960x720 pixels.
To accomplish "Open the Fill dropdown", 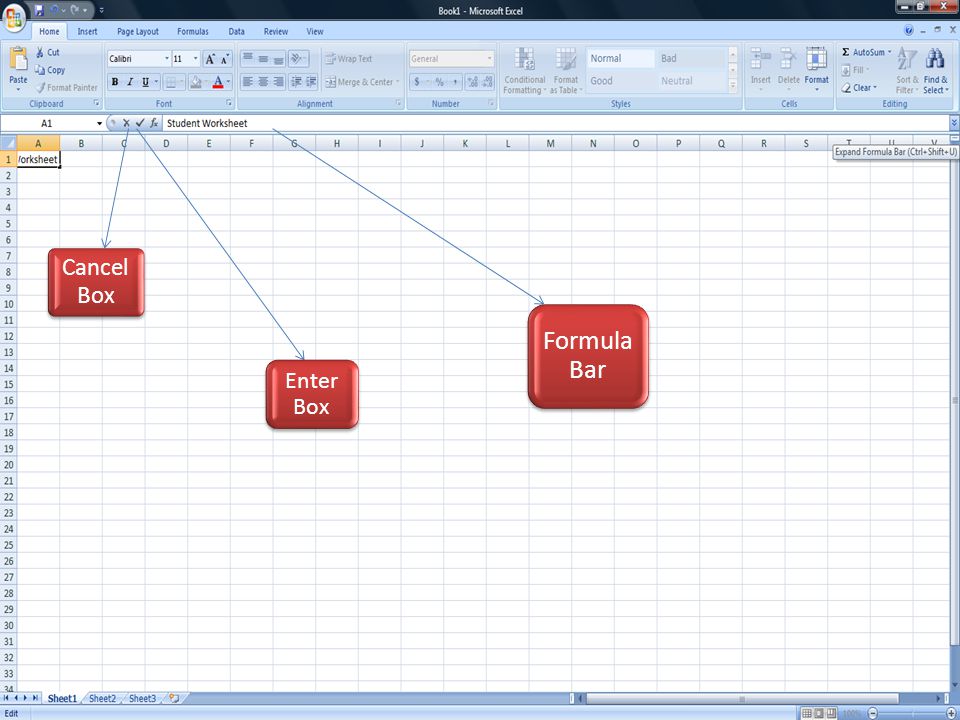I will pyautogui.click(x=856, y=70).
